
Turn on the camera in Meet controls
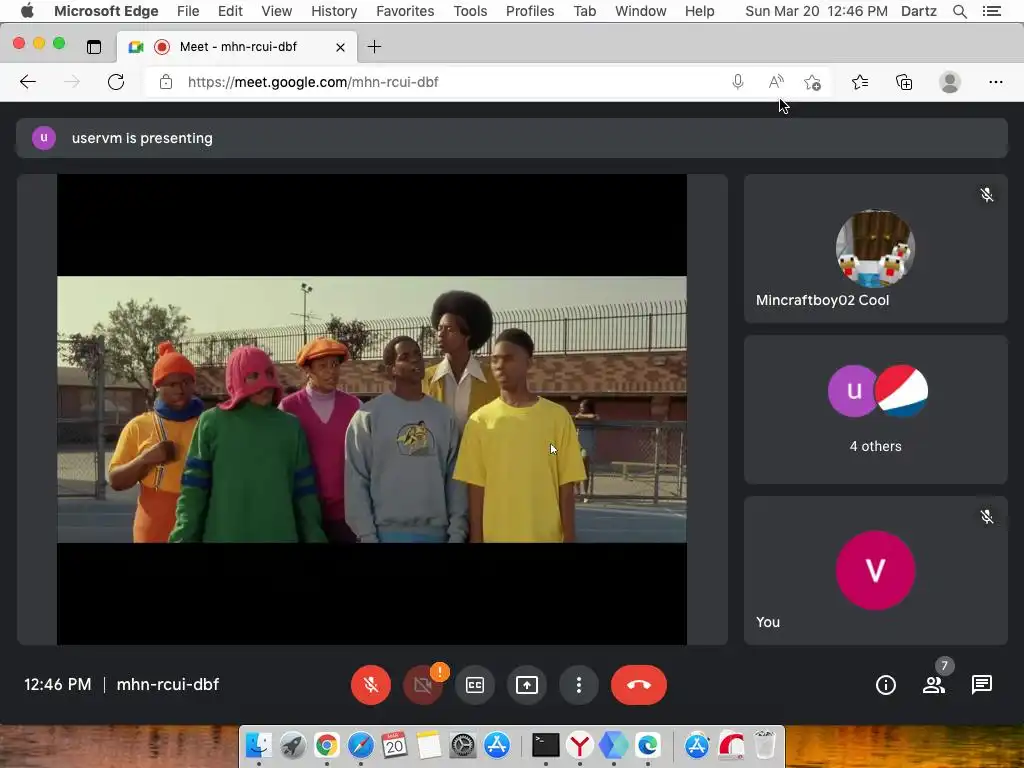coord(423,684)
